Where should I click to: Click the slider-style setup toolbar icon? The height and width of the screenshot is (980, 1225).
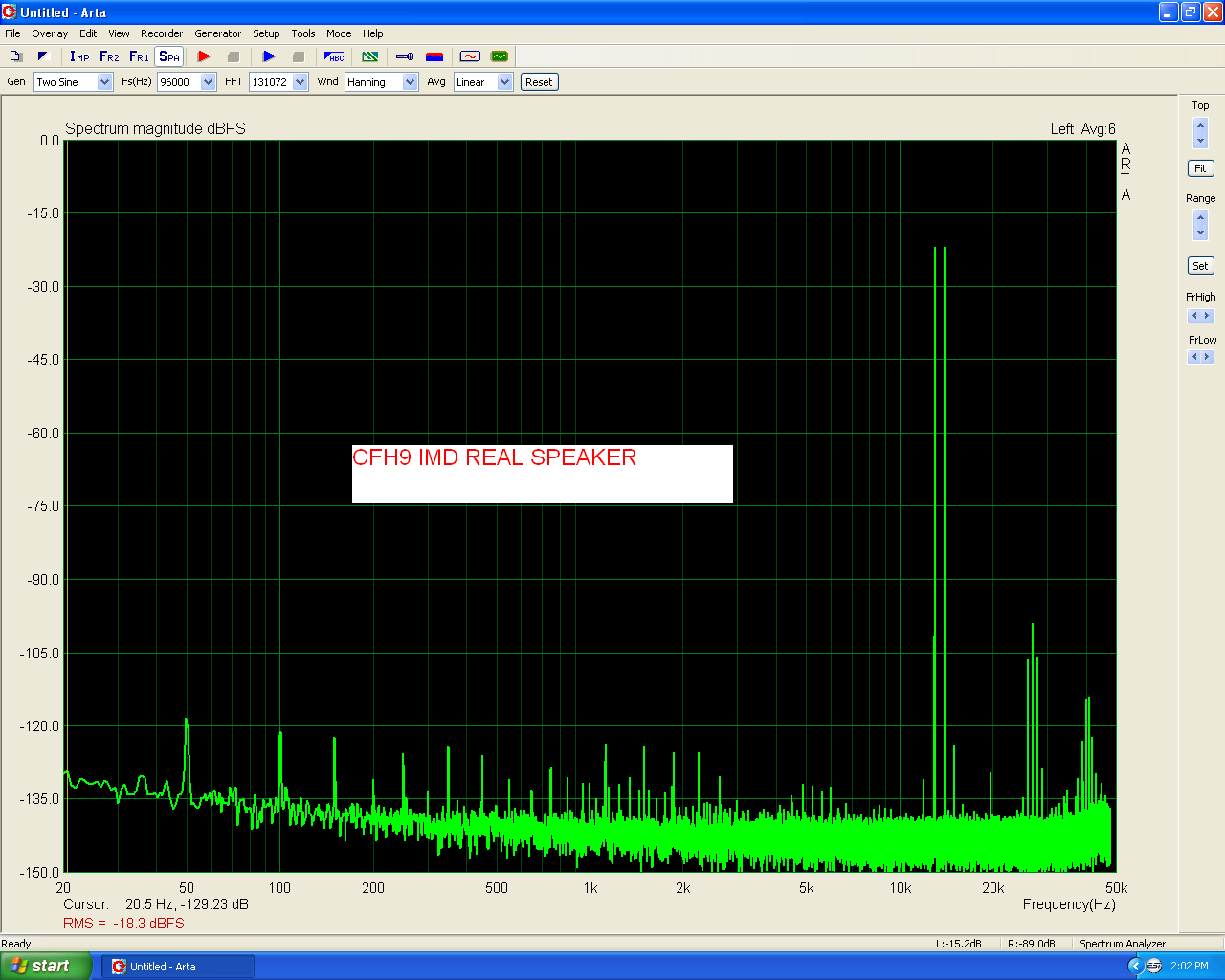pos(405,56)
